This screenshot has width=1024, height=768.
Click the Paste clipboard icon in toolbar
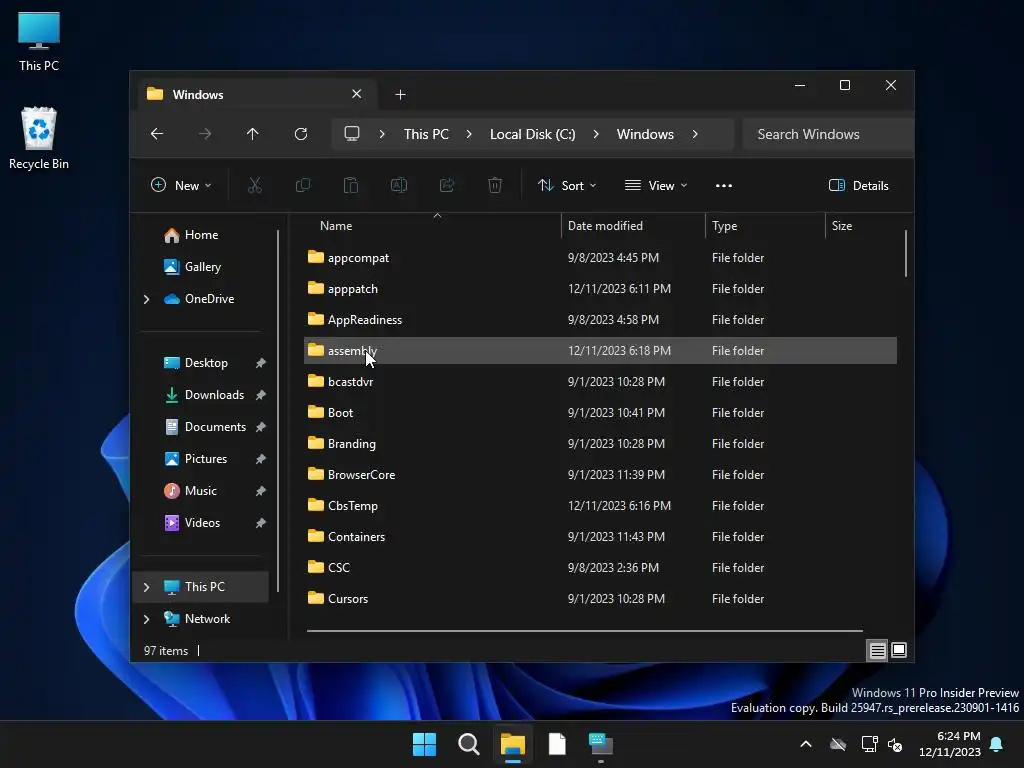(351, 185)
